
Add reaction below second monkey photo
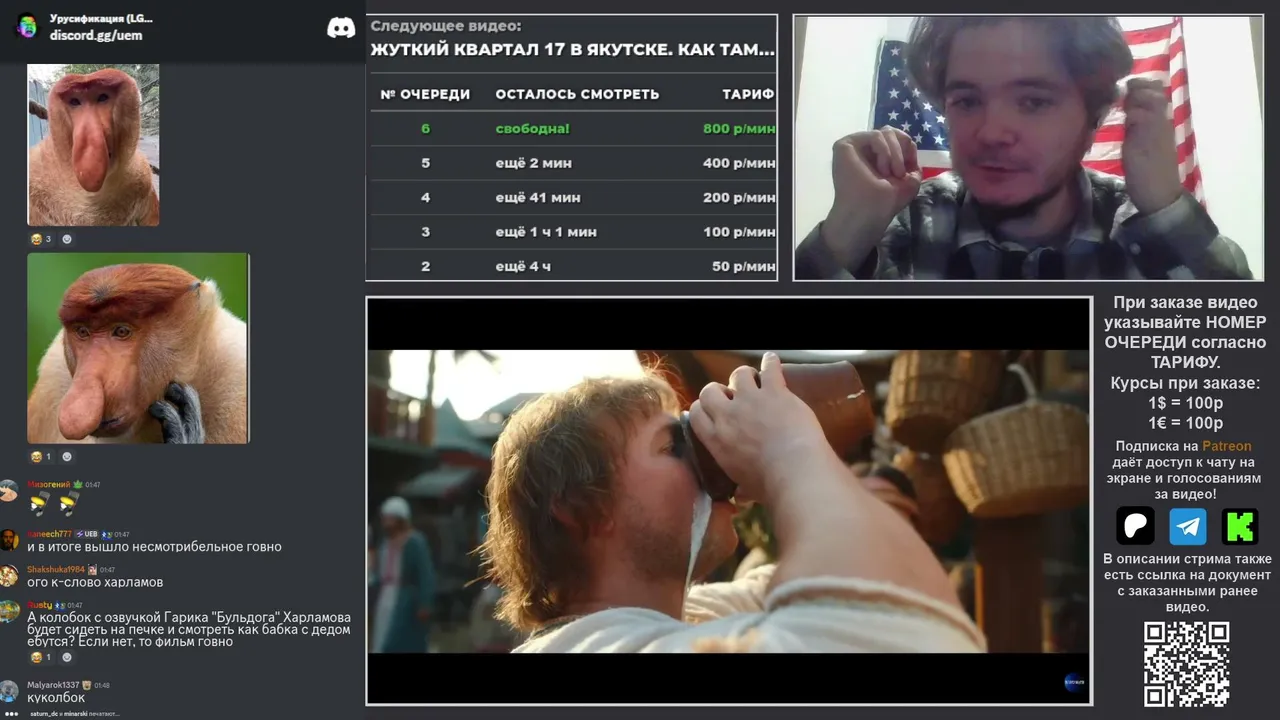point(67,457)
